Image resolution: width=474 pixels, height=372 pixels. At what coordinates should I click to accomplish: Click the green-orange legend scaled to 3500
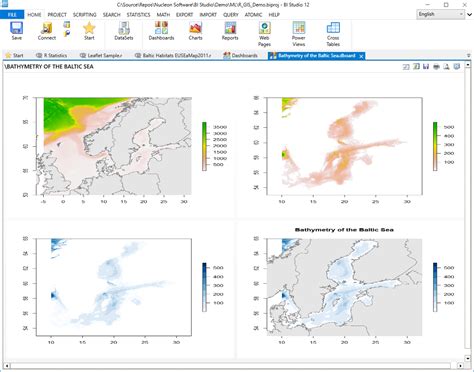click(214, 146)
